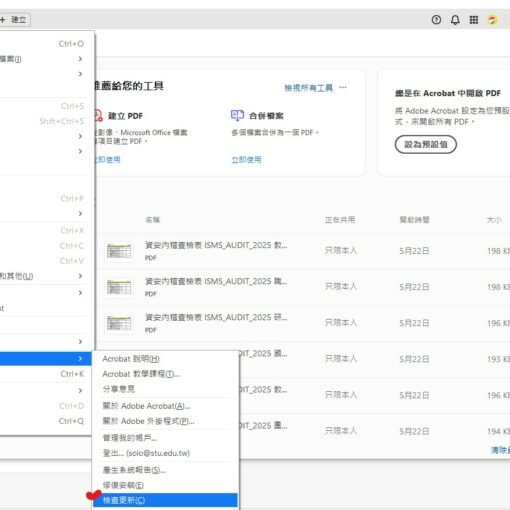Choose 關於 Adobe 外掛程式(P)... entry
The image size is (510, 510).
166,421
